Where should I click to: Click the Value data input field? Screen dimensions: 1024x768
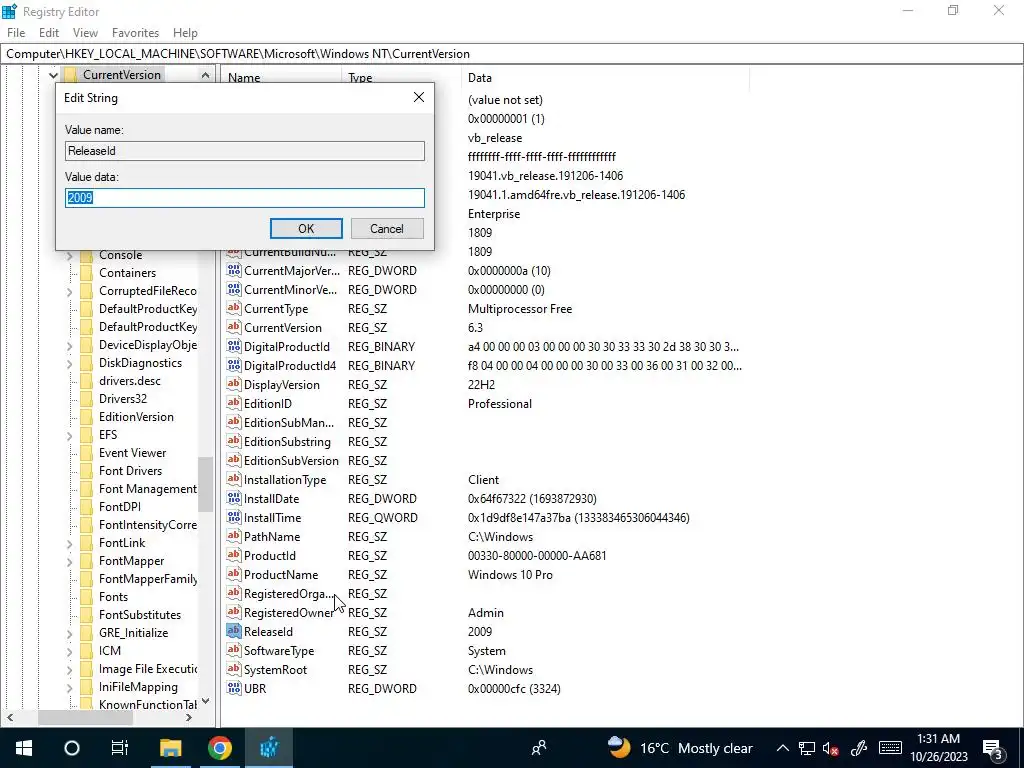245,198
